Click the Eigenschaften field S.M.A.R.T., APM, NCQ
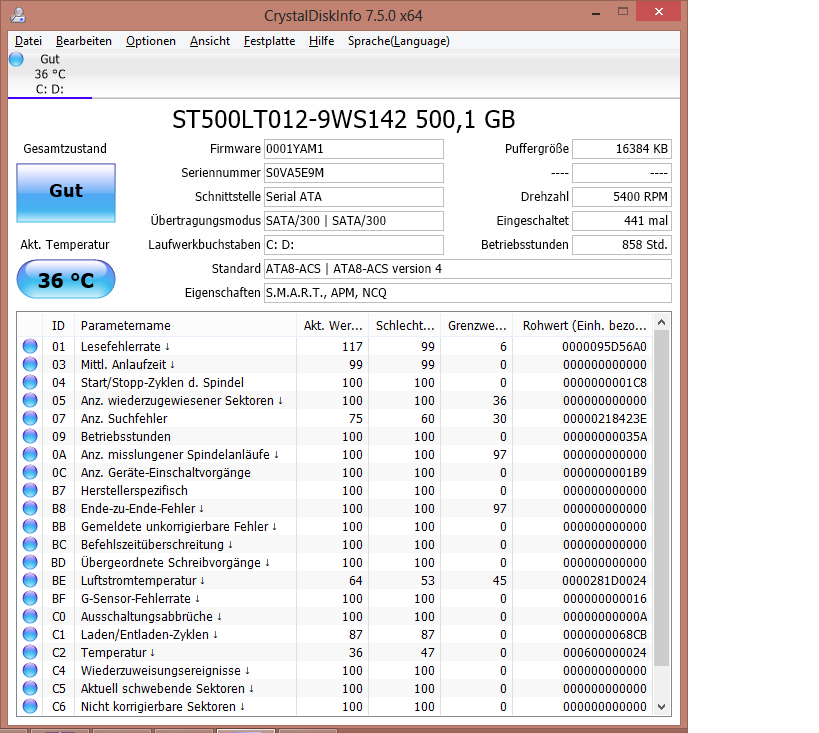This screenshot has width=819, height=733. point(467,293)
